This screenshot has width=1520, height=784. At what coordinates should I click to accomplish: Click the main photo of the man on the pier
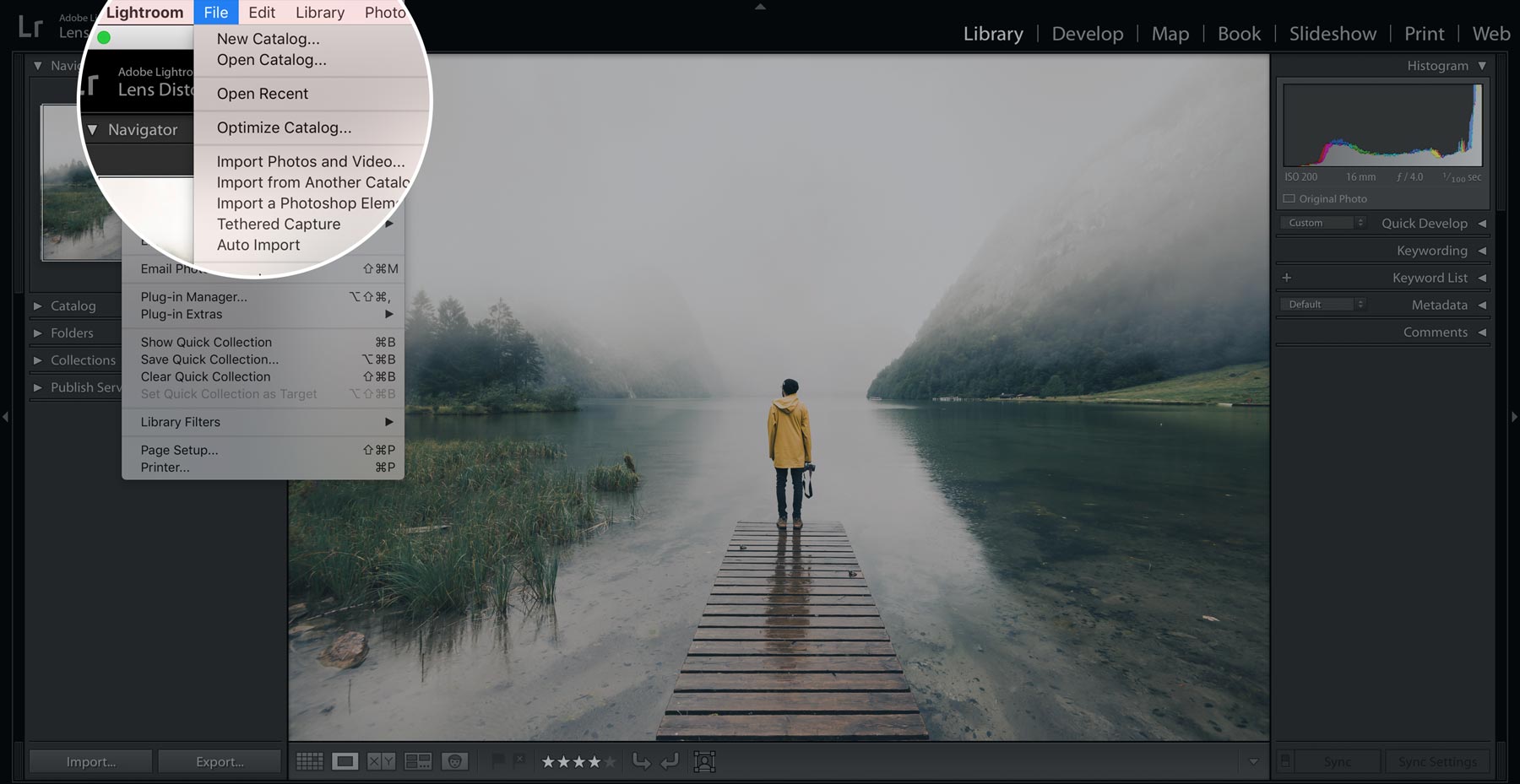779,397
